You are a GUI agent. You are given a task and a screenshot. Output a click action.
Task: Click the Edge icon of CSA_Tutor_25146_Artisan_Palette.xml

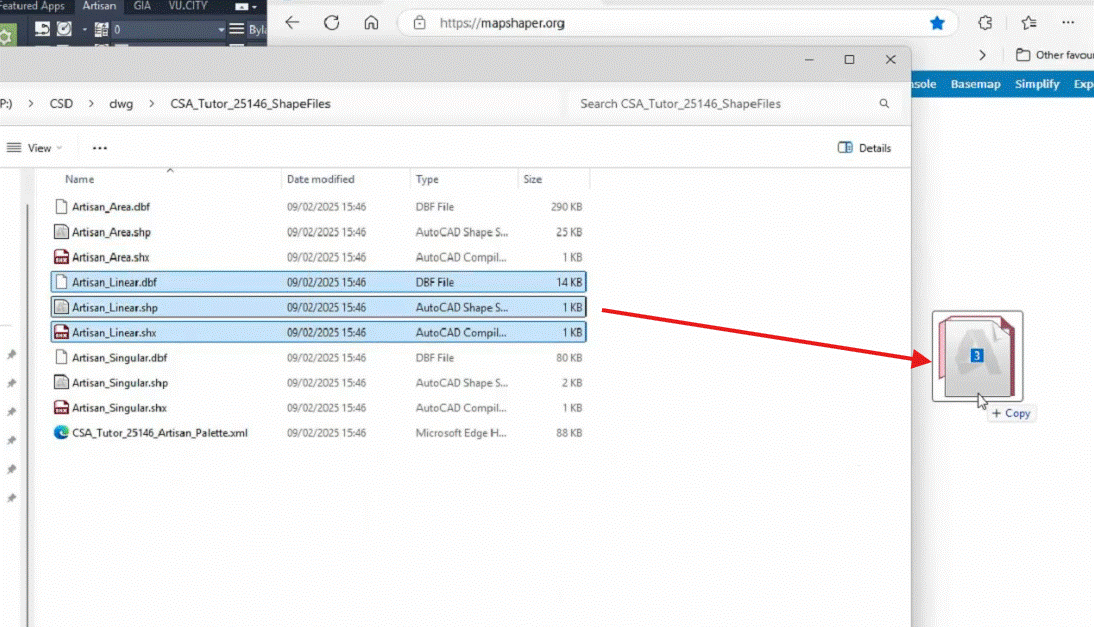pyautogui.click(x=62, y=433)
